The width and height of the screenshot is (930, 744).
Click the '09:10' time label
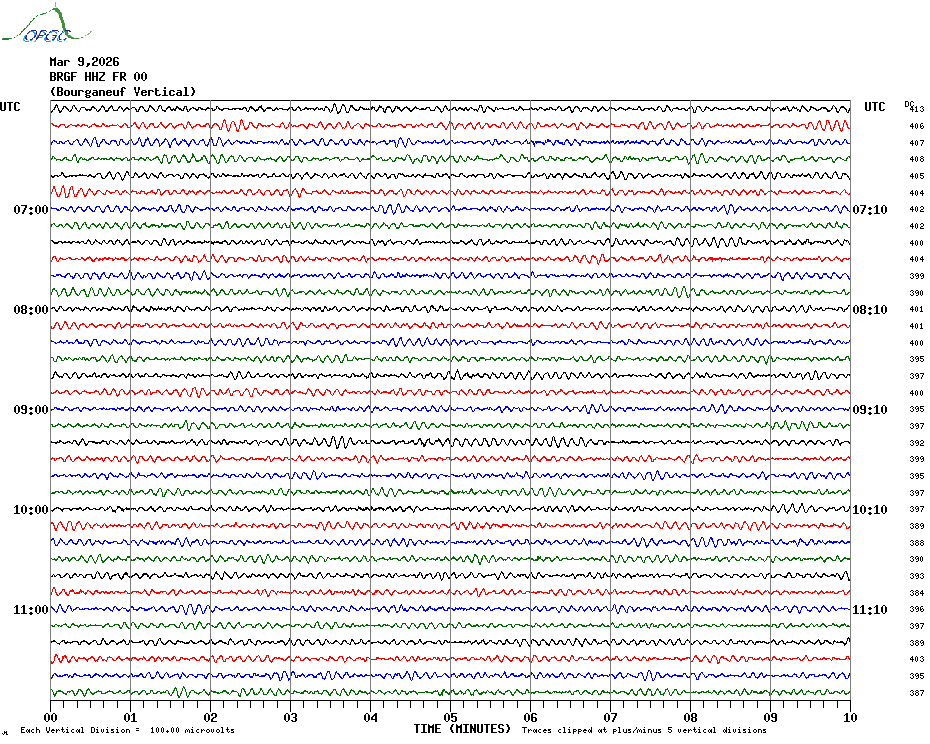[870, 410]
